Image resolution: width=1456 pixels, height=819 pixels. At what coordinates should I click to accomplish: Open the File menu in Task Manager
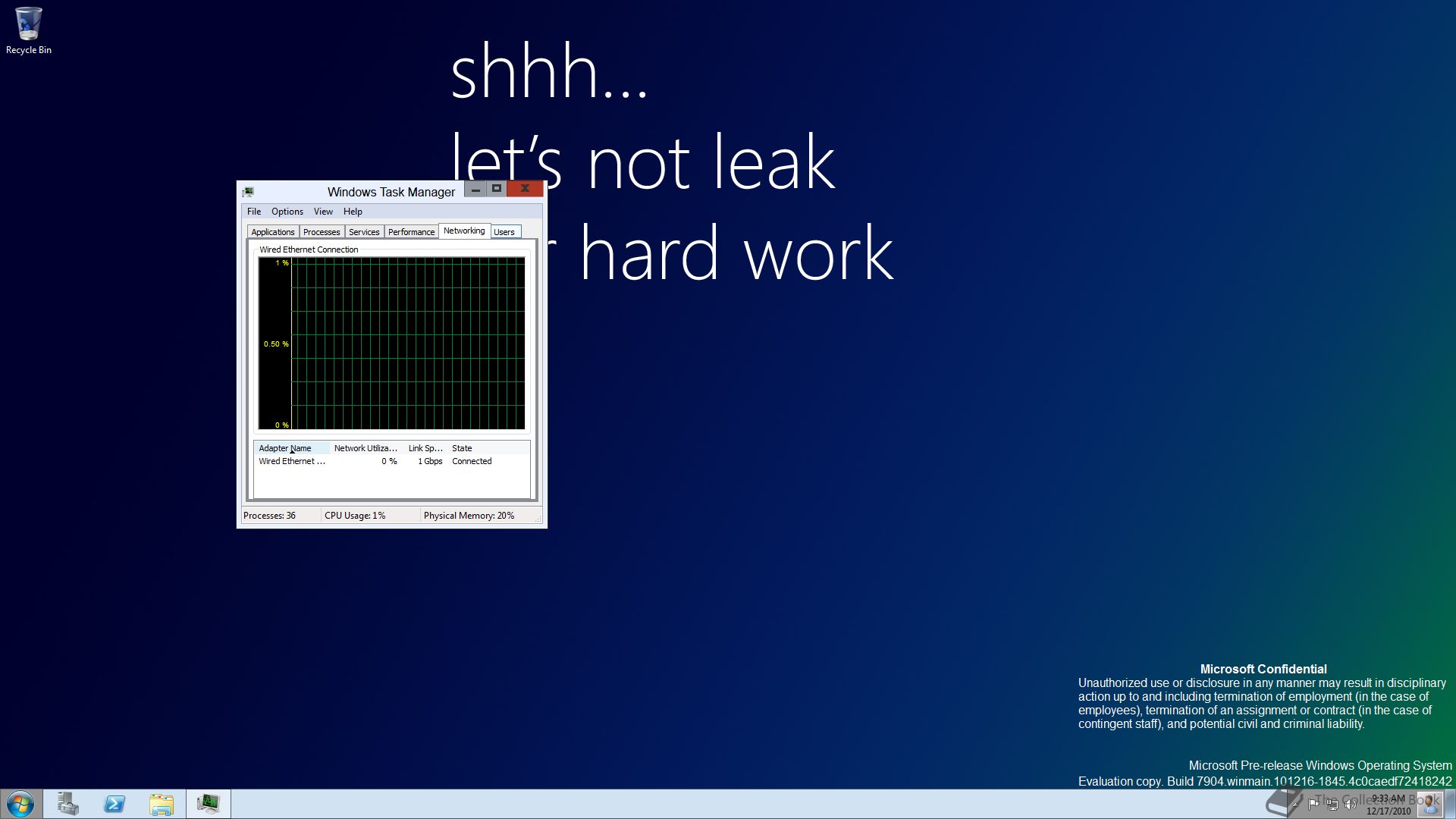click(254, 212)
